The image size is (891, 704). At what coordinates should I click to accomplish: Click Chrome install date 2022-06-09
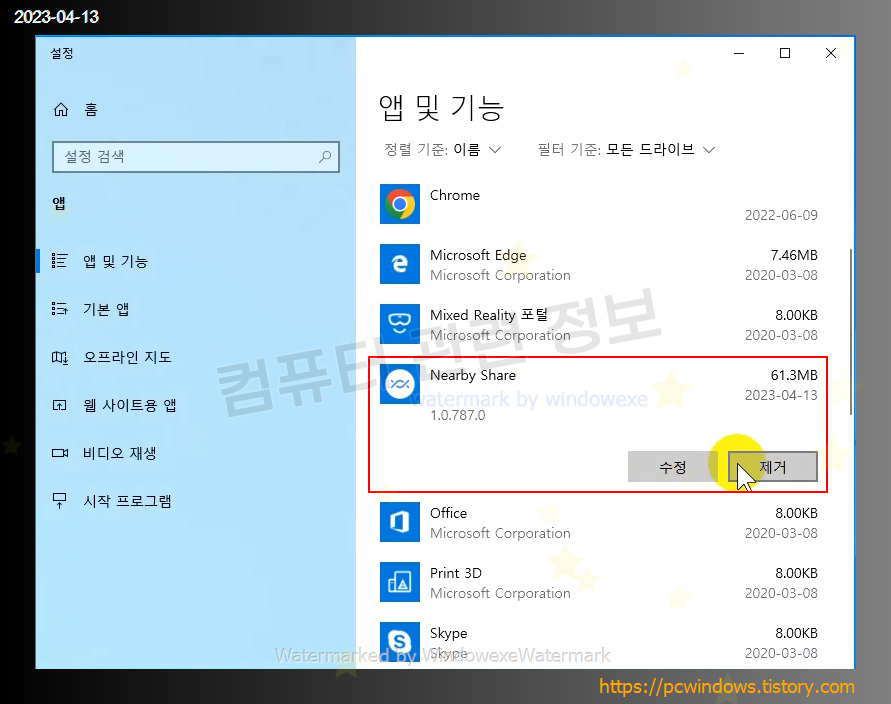[781, 215]
